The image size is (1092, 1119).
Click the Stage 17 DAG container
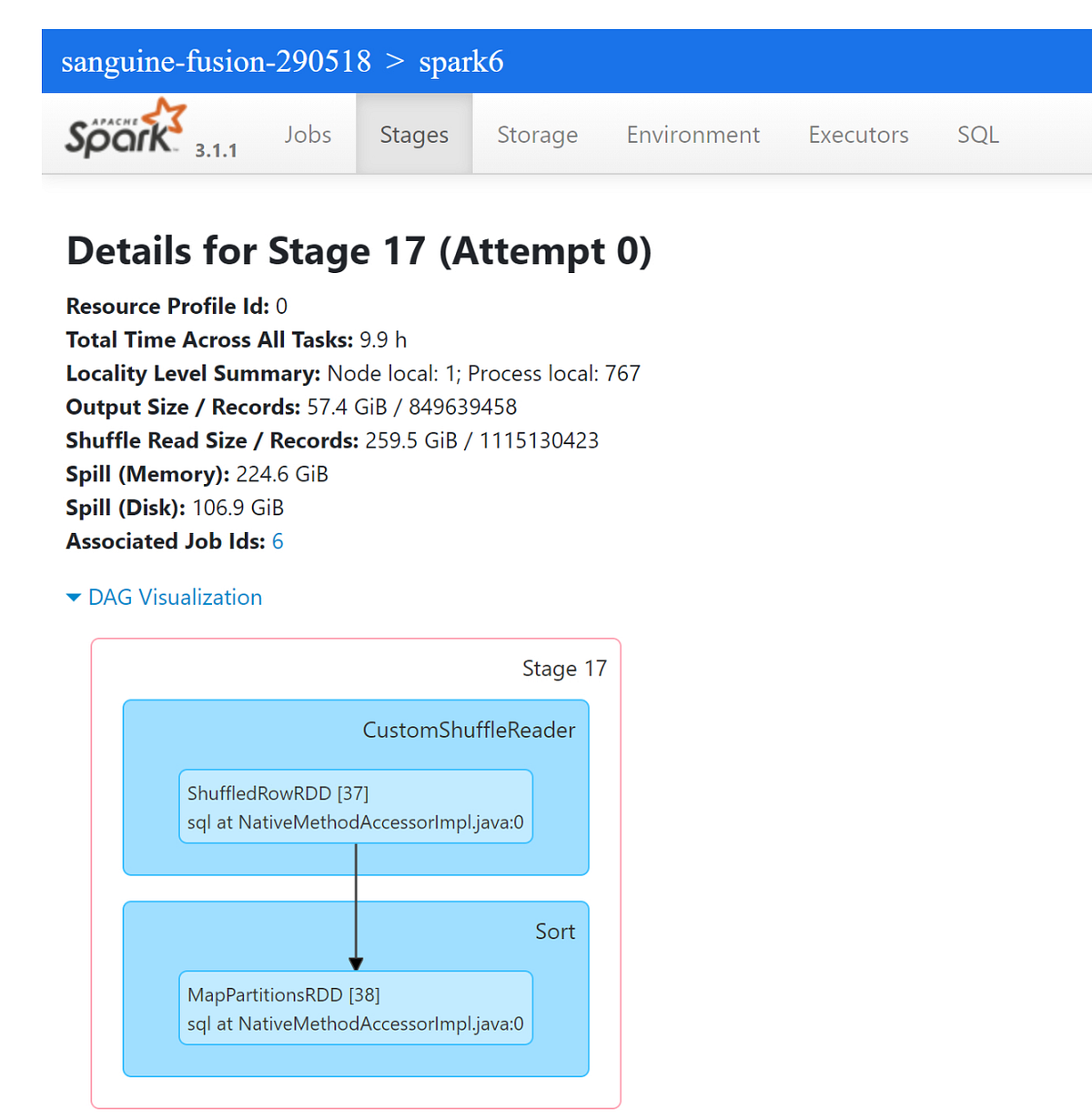point(564,668)
